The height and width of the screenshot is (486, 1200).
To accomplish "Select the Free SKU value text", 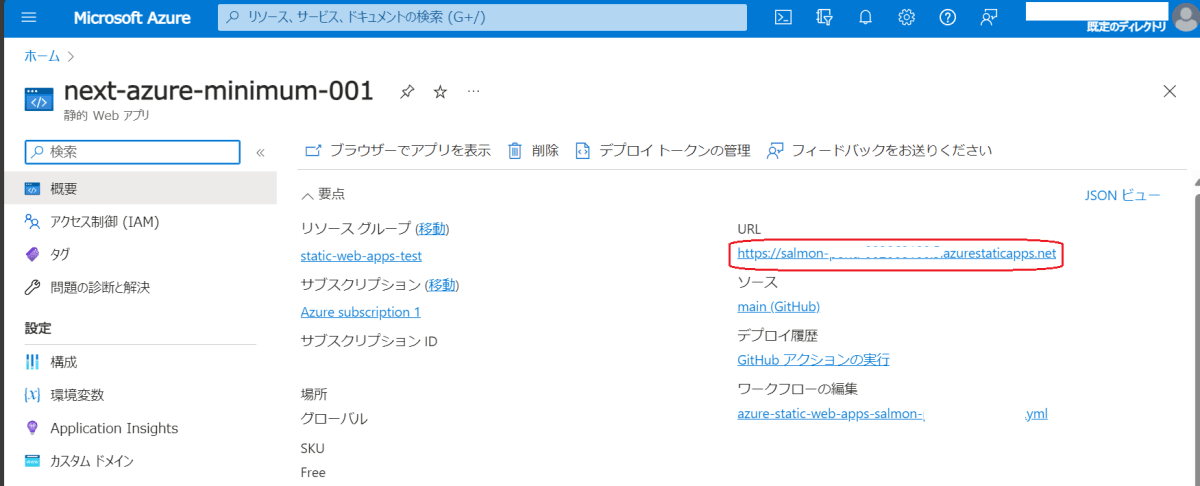I will coord(313,472).
